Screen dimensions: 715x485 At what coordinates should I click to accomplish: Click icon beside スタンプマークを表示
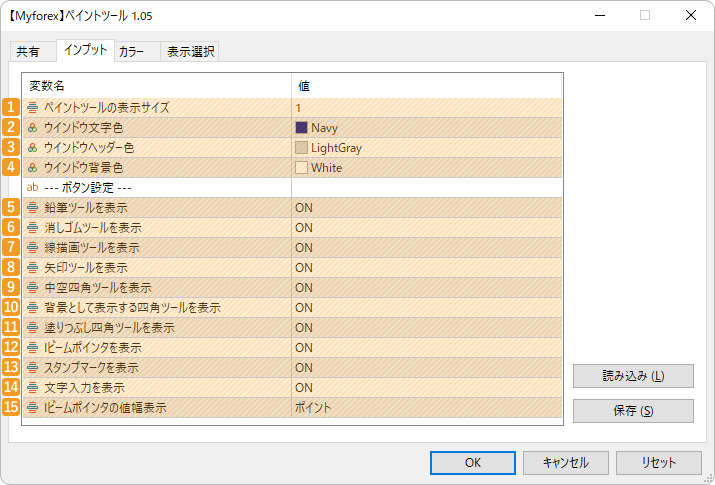32,368
